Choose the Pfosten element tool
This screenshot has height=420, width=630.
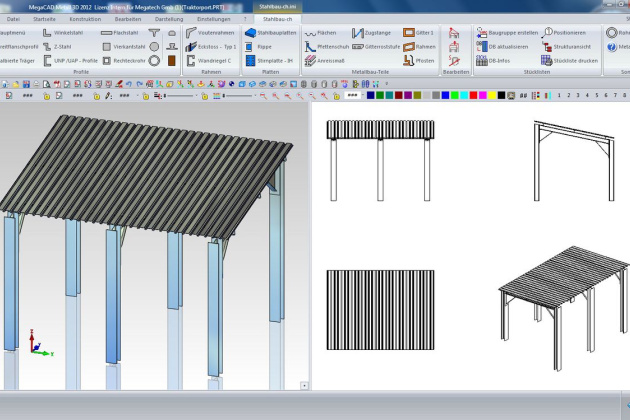point(419,60)
